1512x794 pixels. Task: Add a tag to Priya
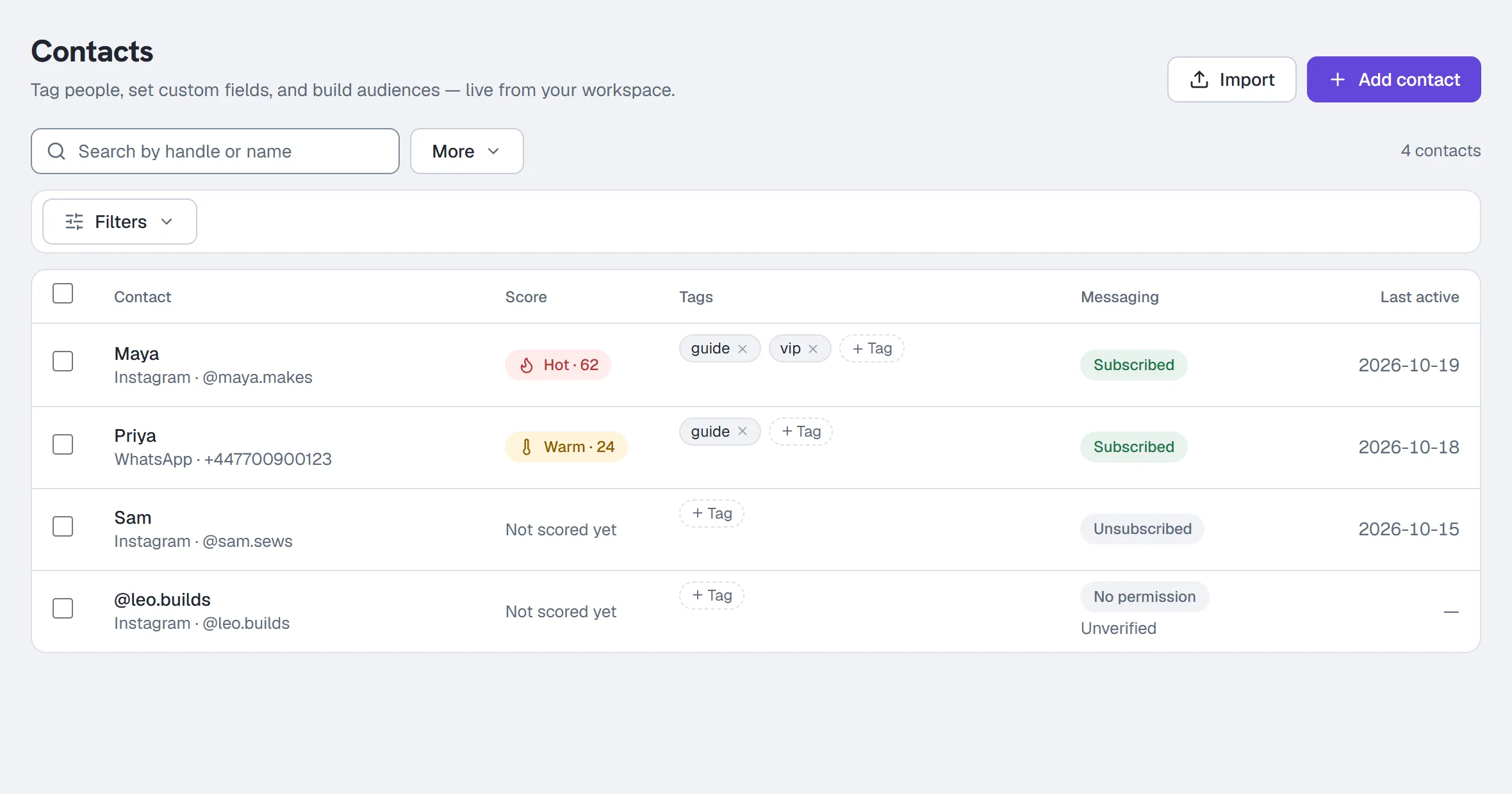click(801, 432)
